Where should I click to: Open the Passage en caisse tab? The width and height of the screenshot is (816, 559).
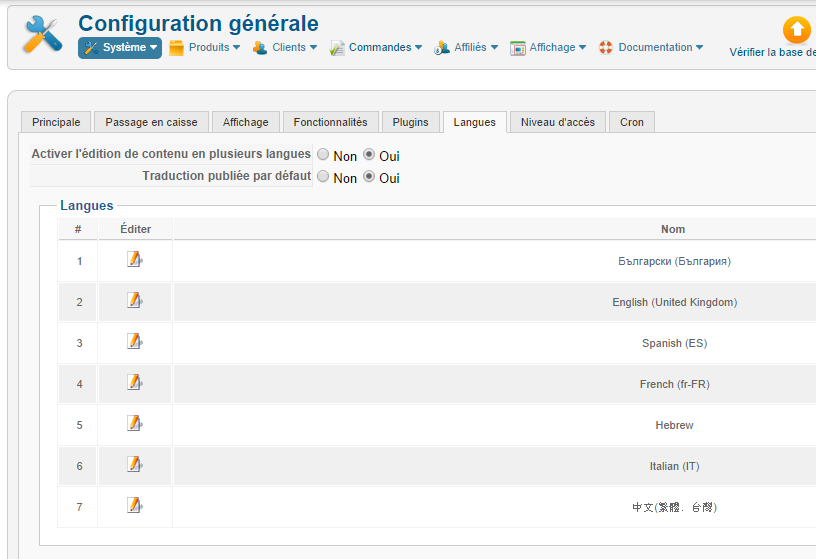(151, 122)
